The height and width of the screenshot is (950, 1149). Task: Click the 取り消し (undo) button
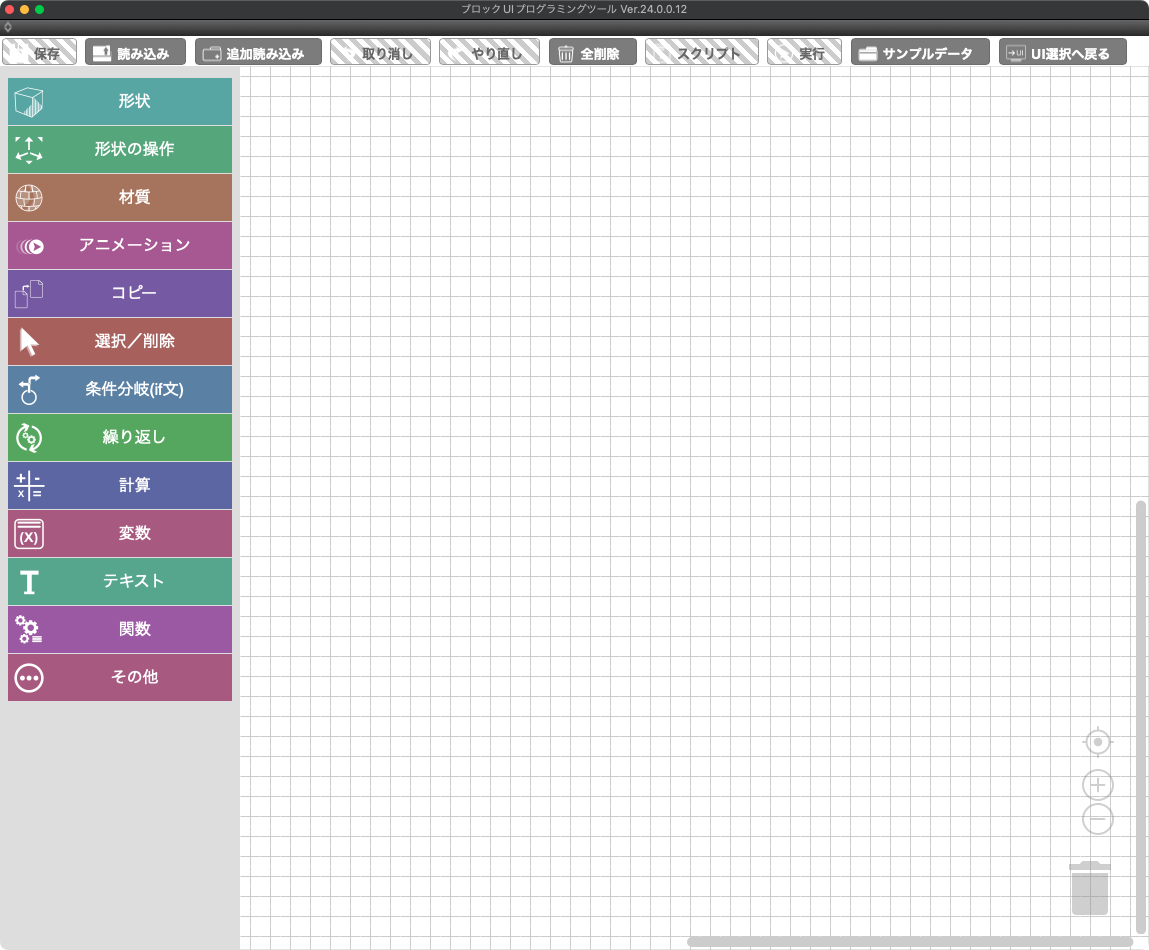coord(380,53)
